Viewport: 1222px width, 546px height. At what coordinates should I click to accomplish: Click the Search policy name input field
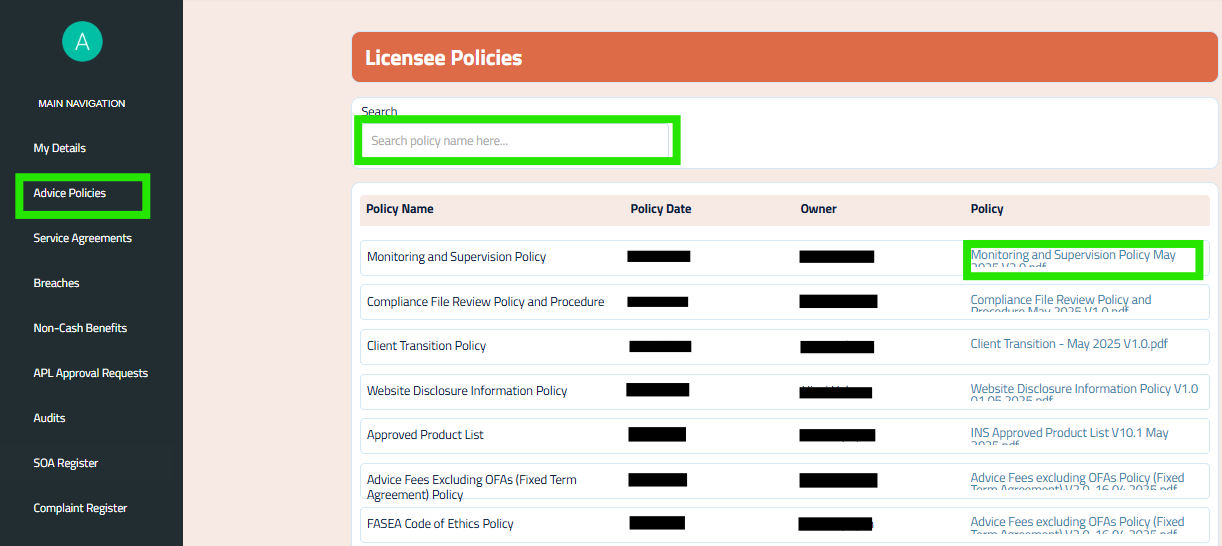(x=516, y=141)
